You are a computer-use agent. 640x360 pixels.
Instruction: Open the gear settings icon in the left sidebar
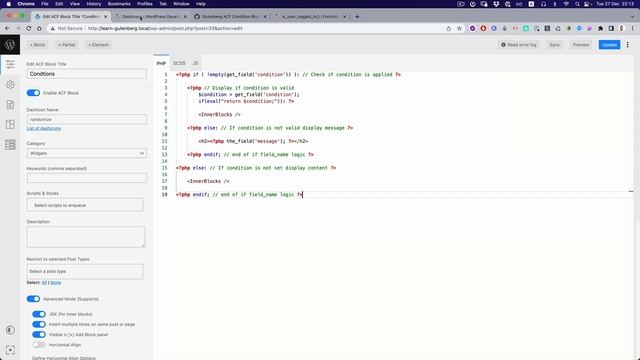(x=10, y=84)
